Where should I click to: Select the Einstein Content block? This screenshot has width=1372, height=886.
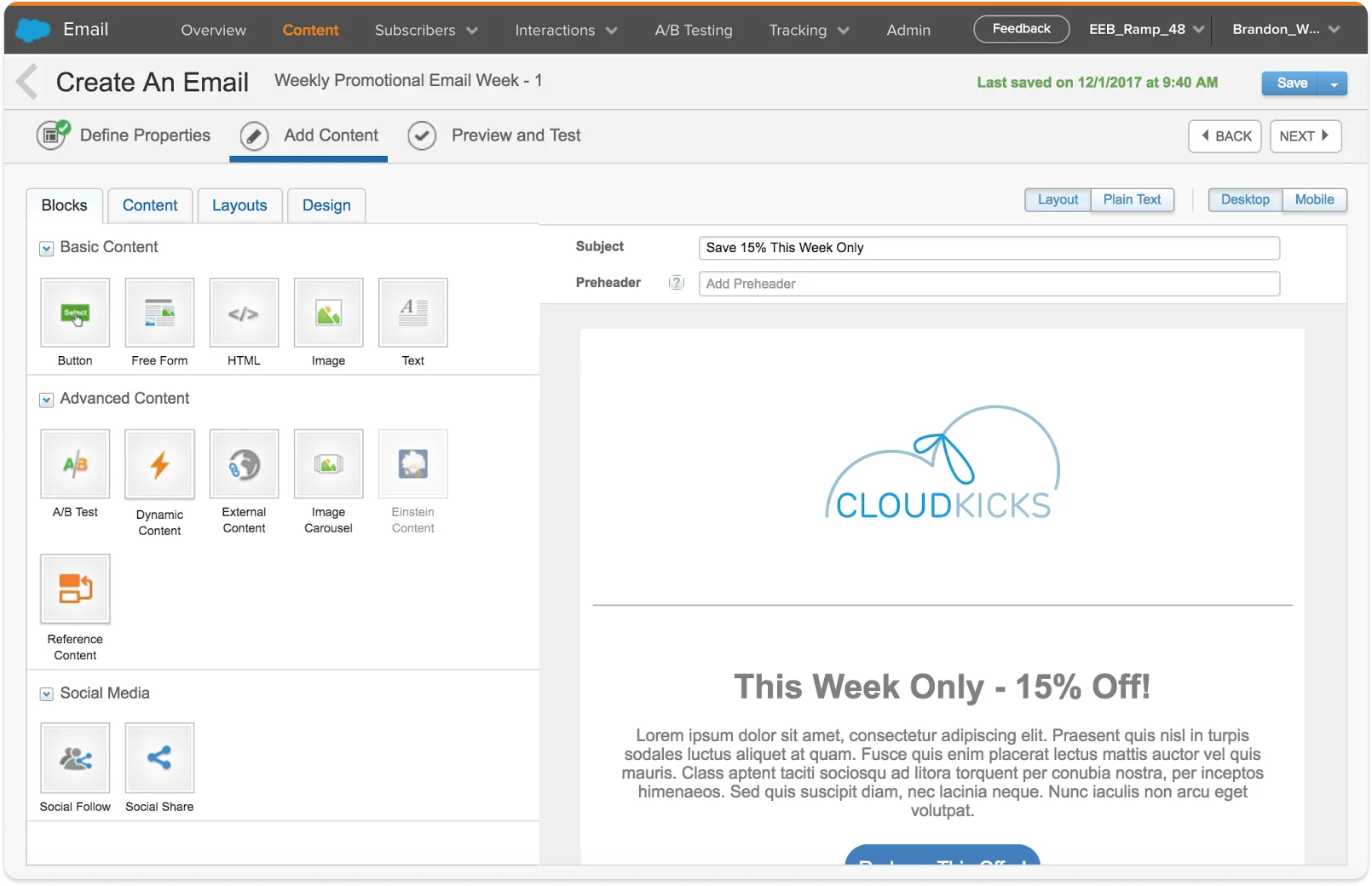click(x=412, y=463)
